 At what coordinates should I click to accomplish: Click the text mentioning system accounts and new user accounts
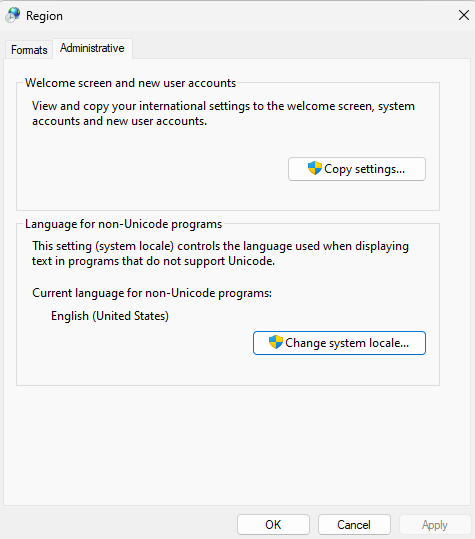[x=120, y=121]
